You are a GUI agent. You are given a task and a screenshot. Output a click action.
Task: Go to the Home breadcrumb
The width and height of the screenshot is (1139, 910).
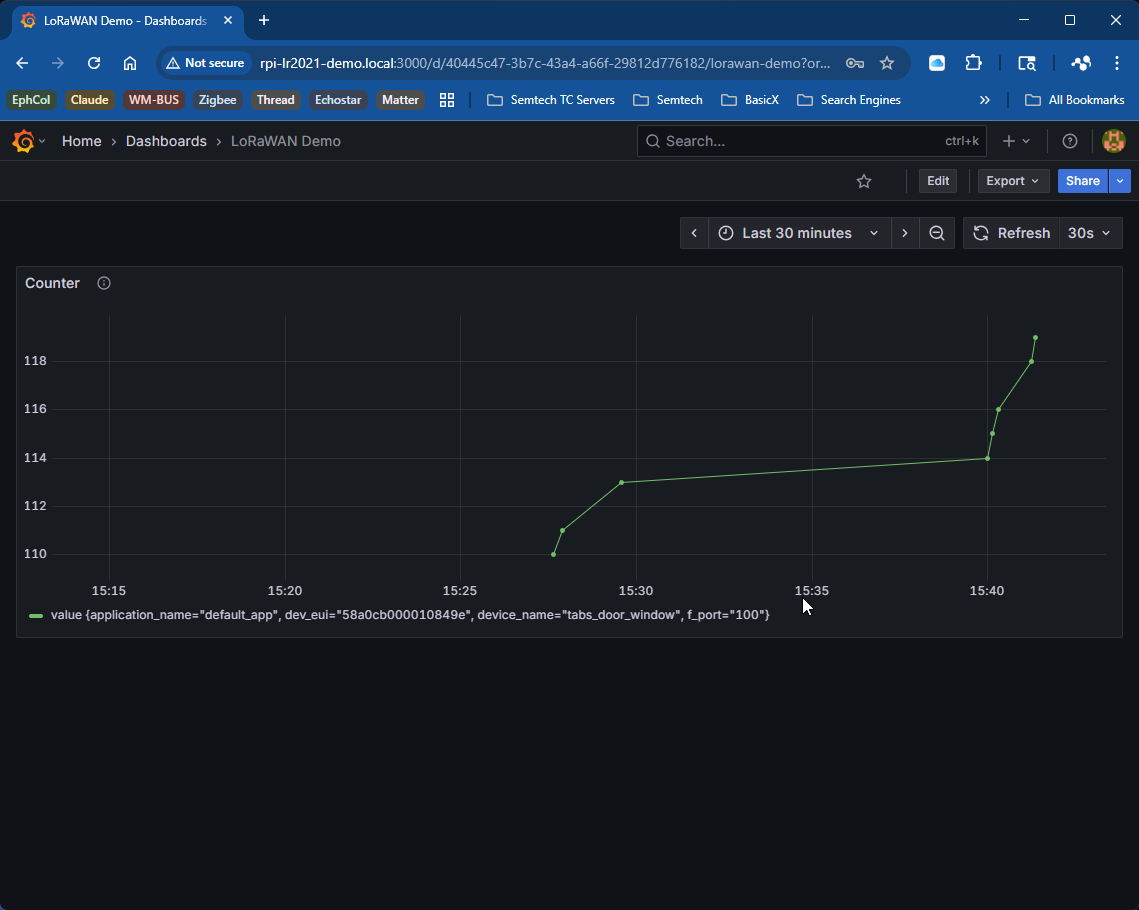point(81,141)
